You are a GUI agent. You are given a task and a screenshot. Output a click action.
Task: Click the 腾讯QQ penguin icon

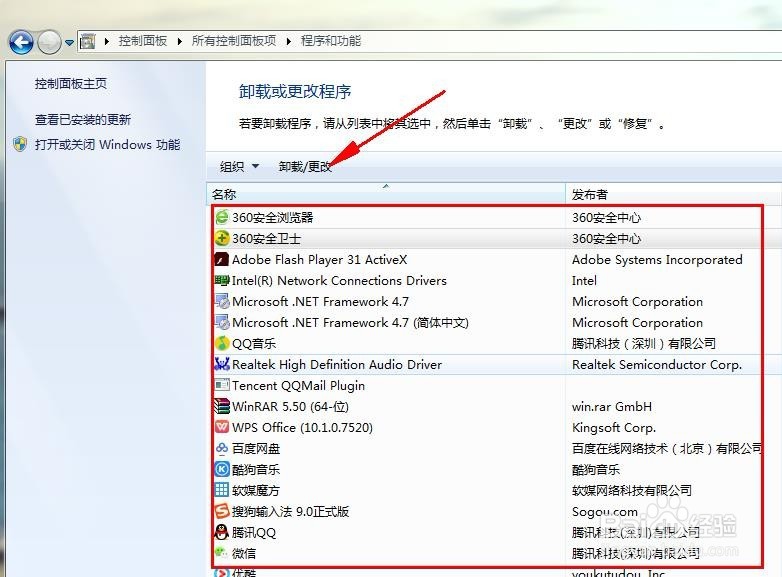222,532
